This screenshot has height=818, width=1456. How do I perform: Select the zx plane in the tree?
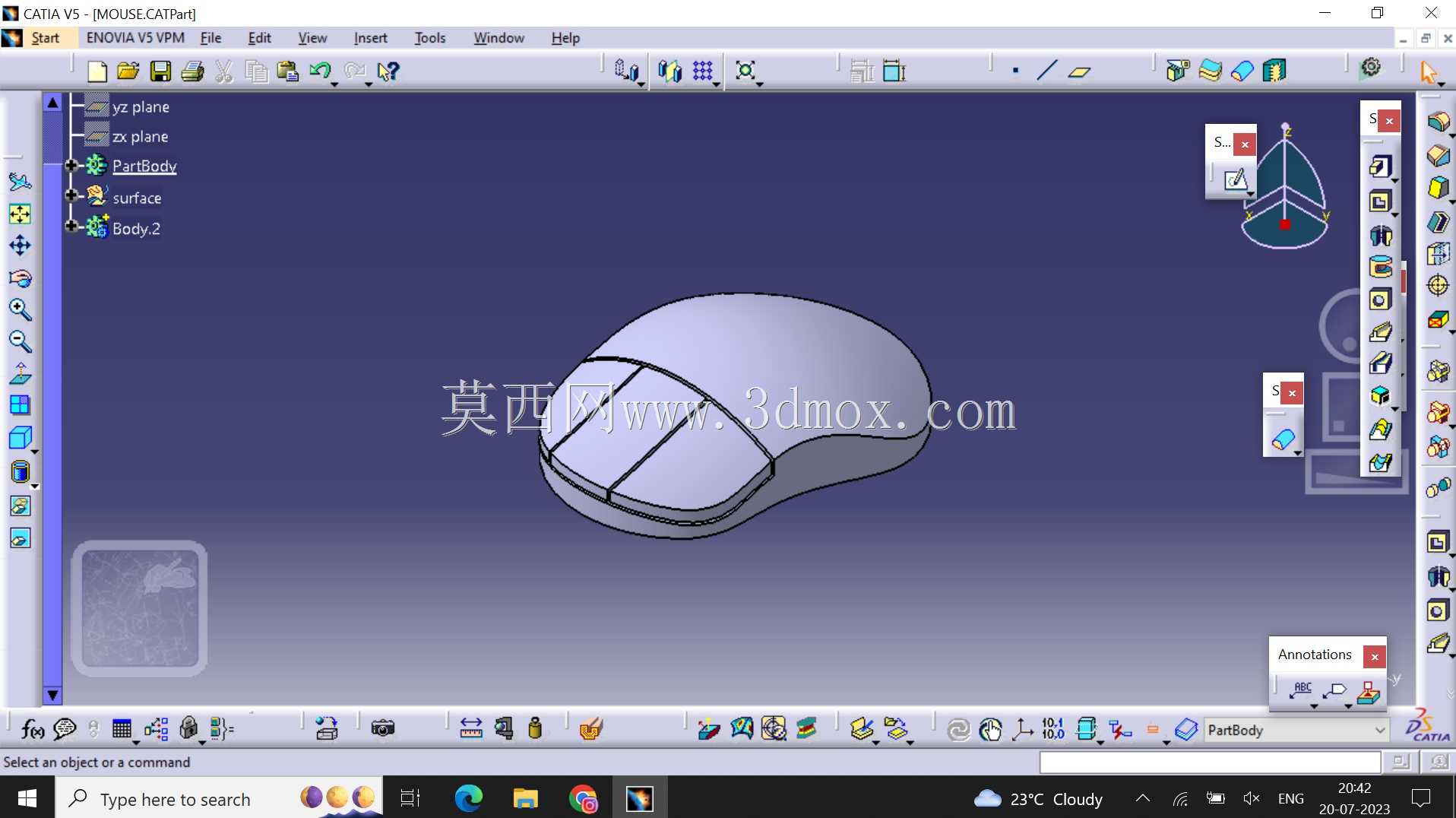(141, 137)
